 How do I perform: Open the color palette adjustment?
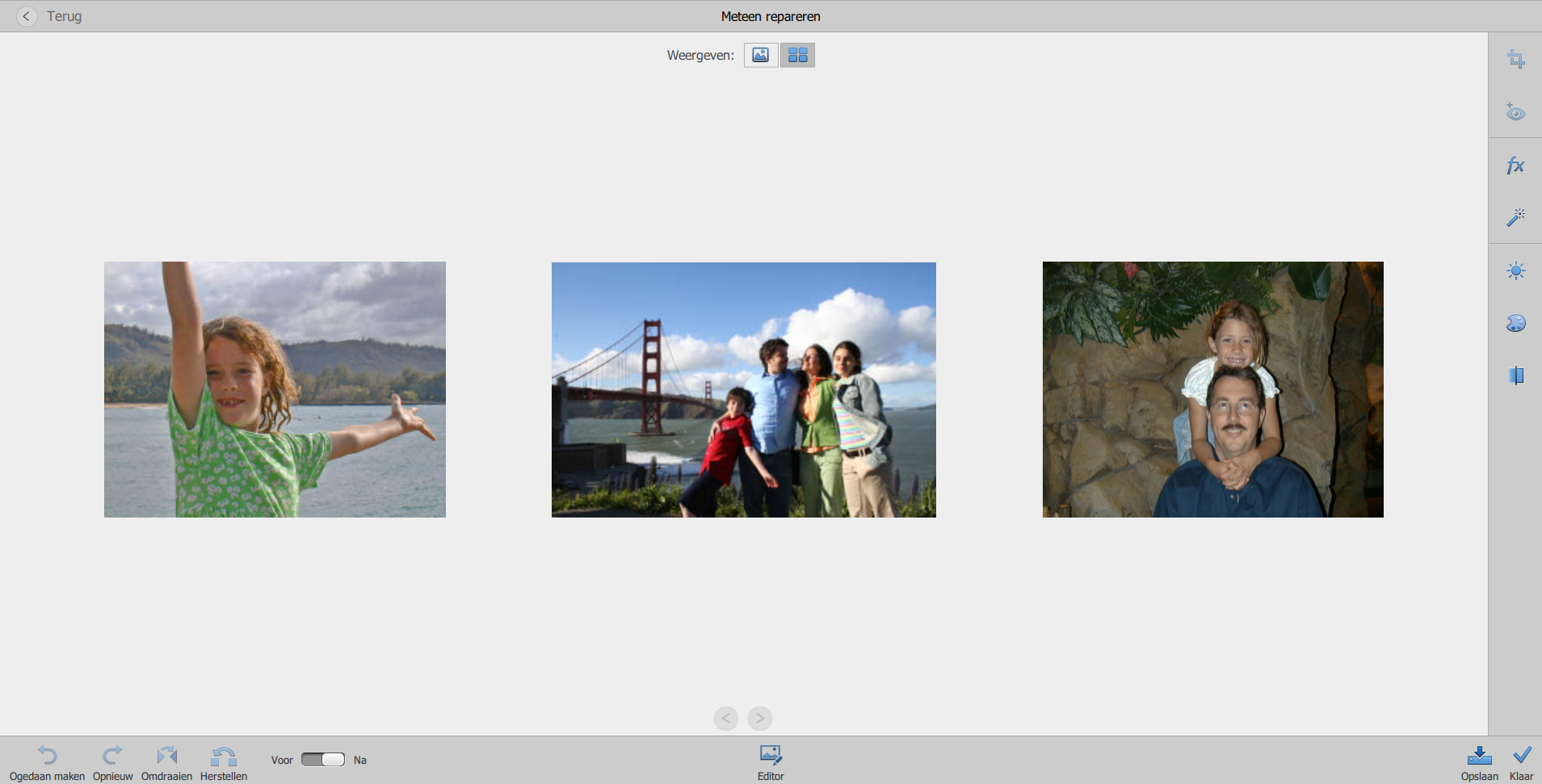click(x=1515, y=323)
